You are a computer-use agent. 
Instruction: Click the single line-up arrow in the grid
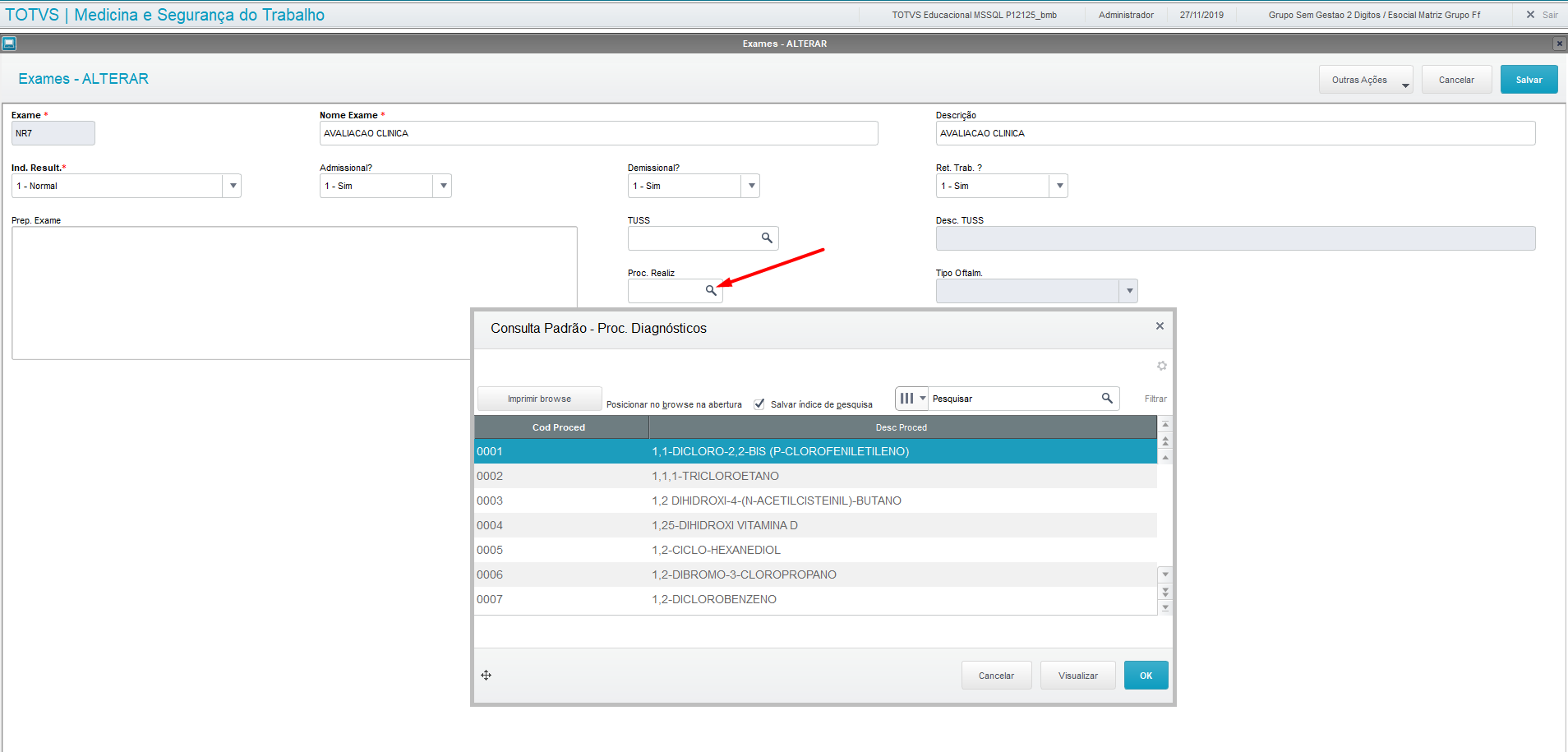point(1165,457)
